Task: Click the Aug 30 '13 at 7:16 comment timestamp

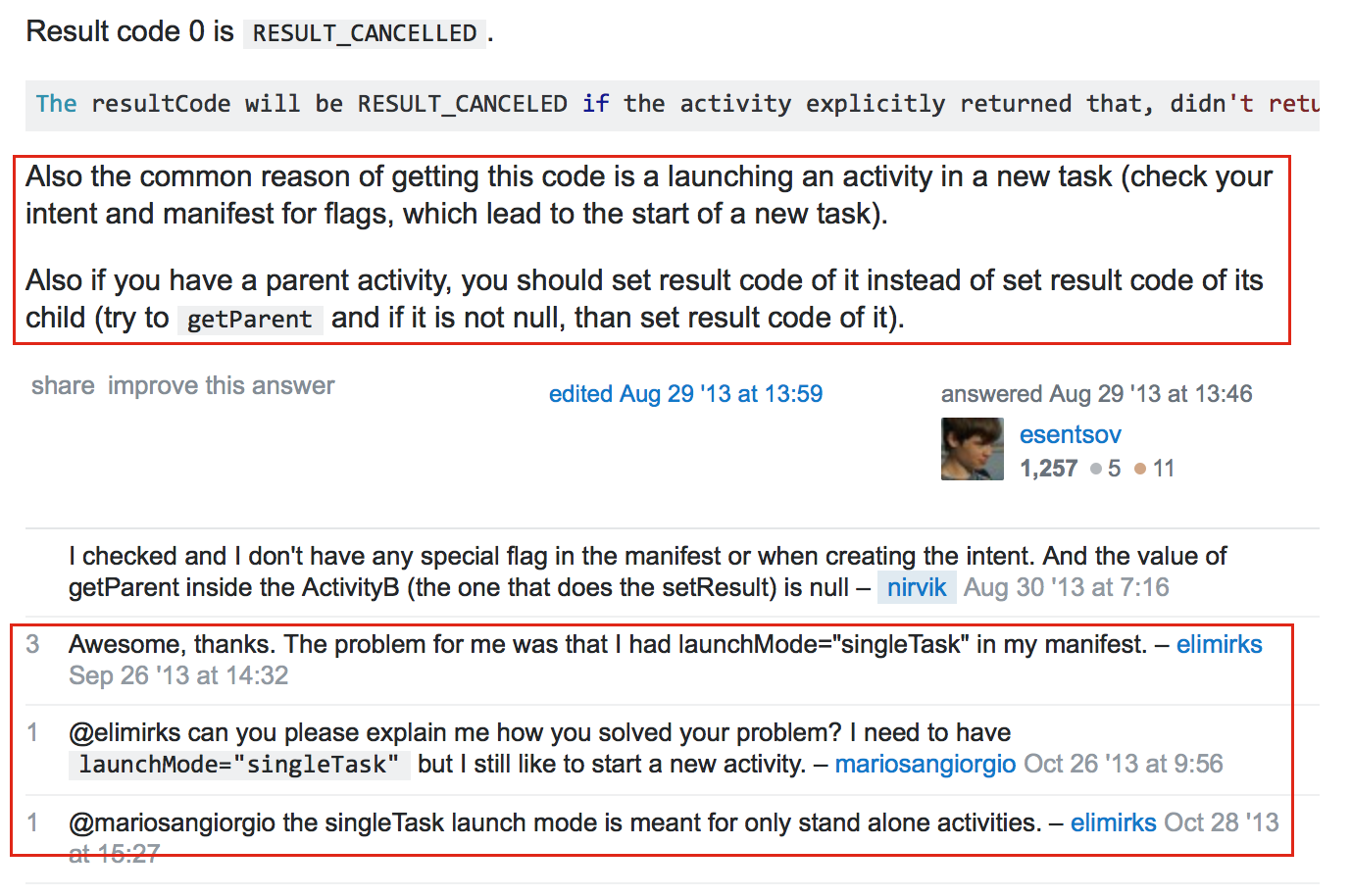Action: [x=1066, y=587]
